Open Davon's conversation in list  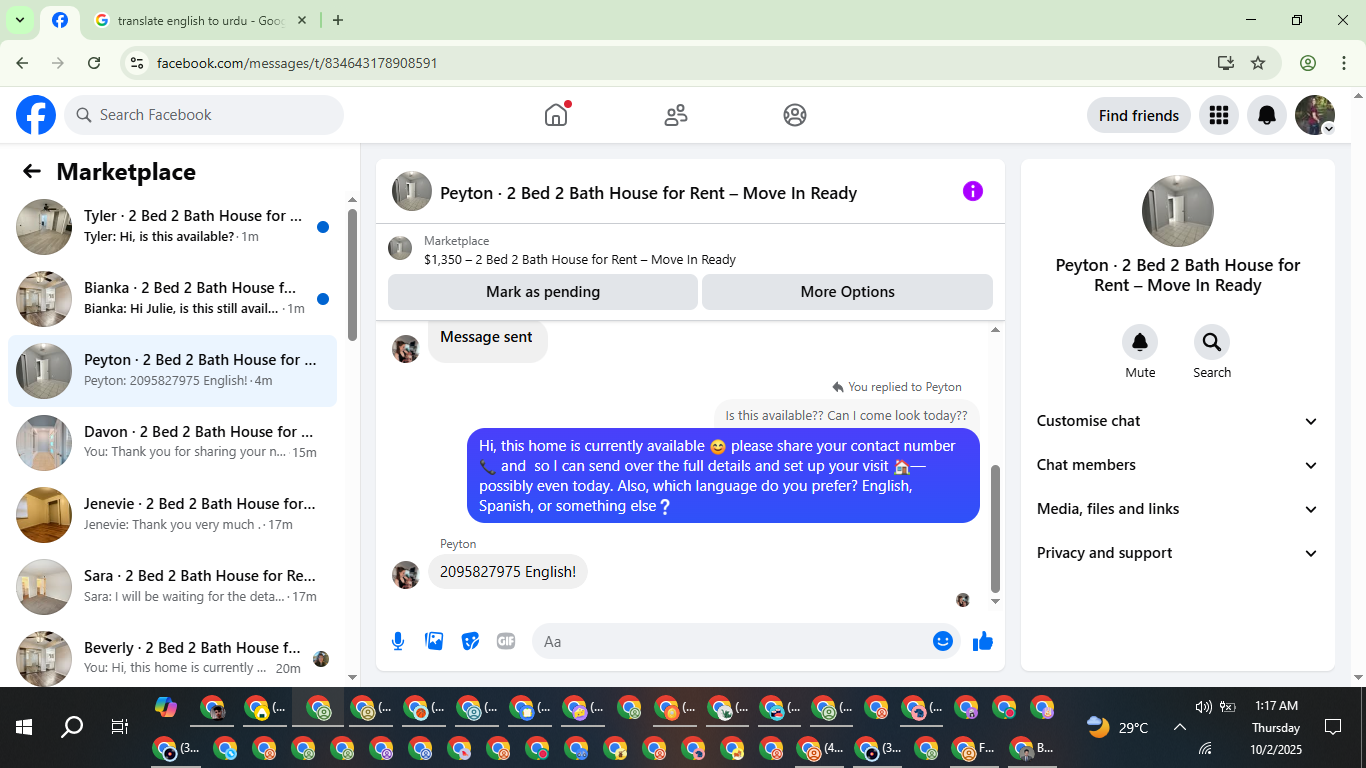coord(173,443)
